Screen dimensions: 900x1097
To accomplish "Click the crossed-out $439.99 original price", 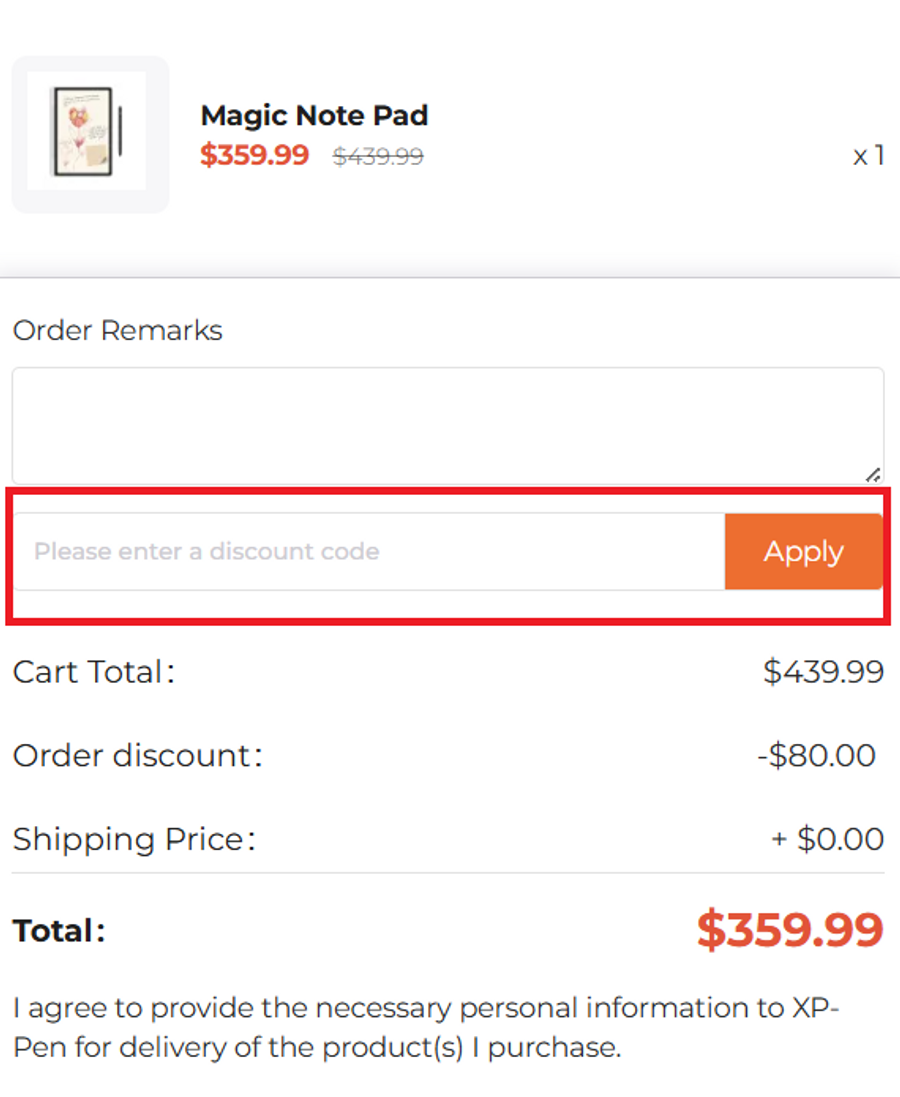I will click(377, 157).
